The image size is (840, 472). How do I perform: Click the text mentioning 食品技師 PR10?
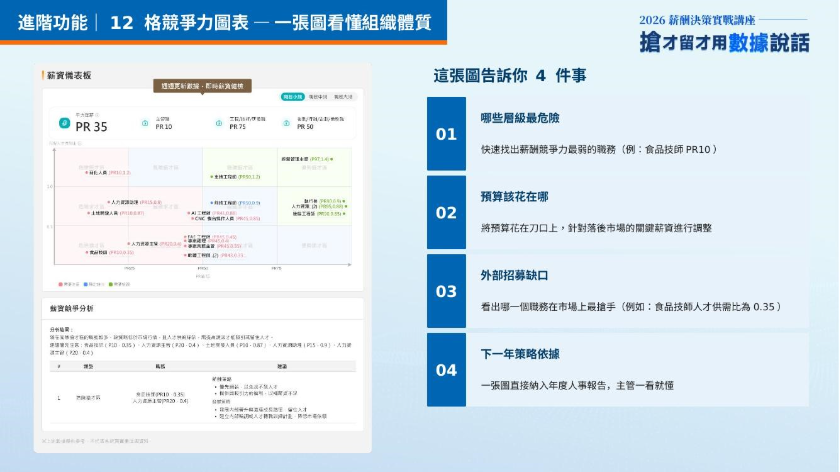pyautogui.click(x=598, y=149)
